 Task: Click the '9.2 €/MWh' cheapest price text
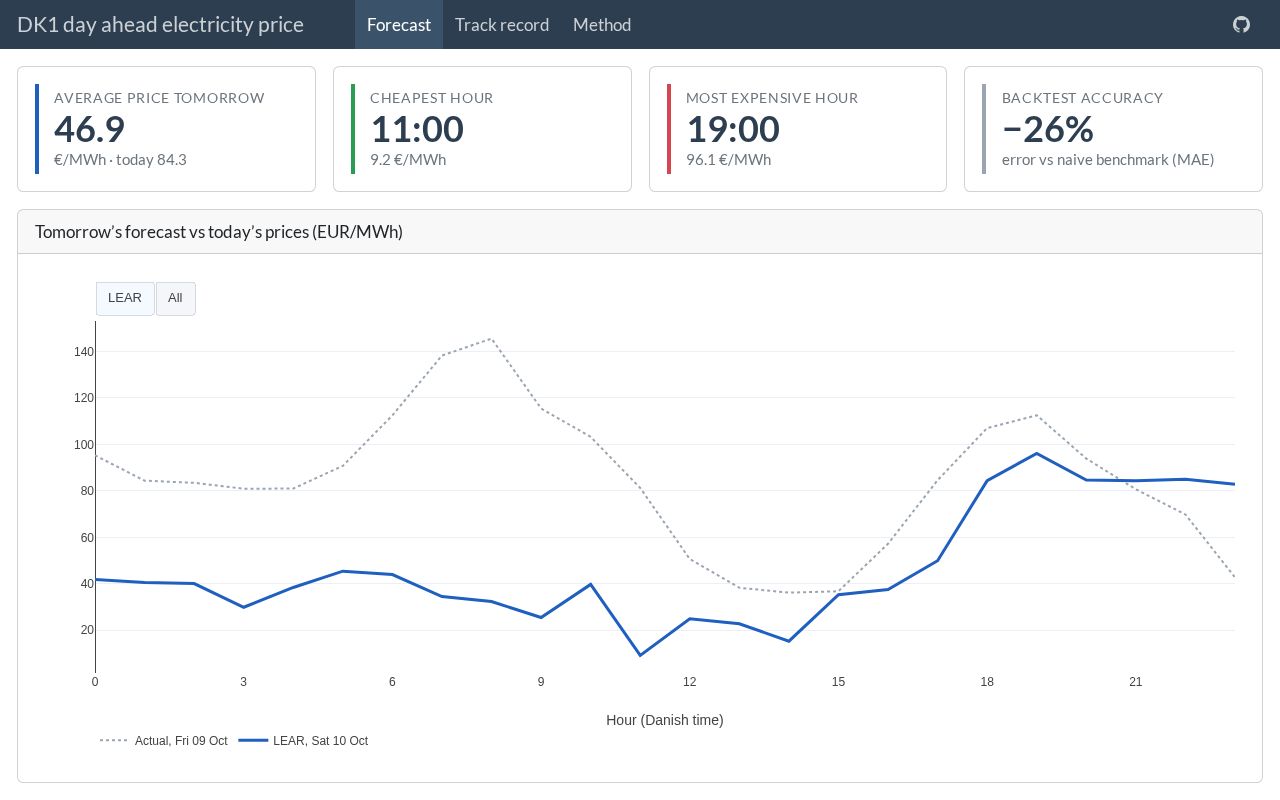pyautogui.click(x=408, y=160)
